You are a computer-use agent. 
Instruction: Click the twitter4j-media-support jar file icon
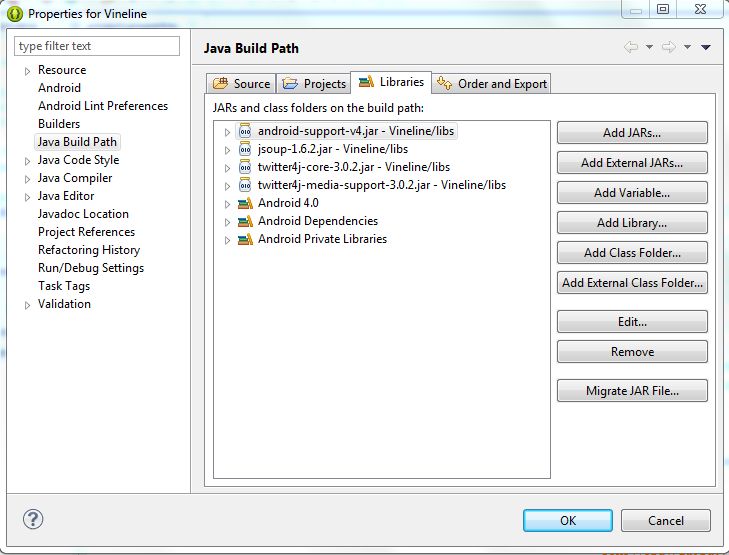point(245,185)
